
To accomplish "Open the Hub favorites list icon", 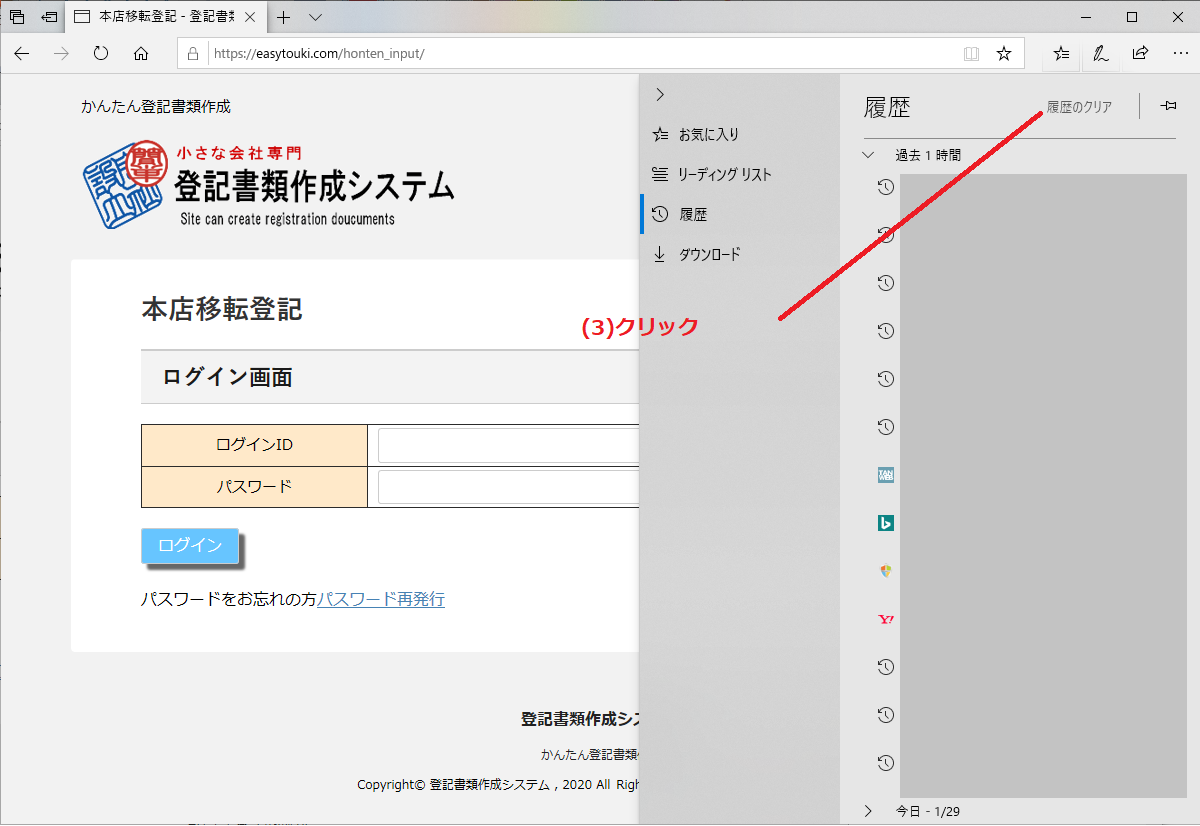I will 1061,53.
